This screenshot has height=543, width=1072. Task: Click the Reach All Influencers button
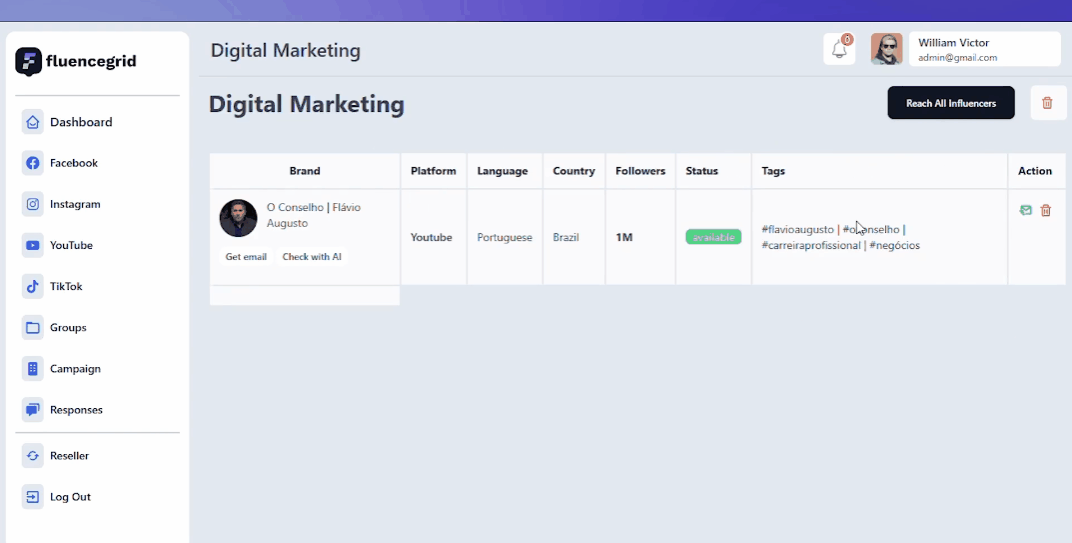(x=951, y=103)
